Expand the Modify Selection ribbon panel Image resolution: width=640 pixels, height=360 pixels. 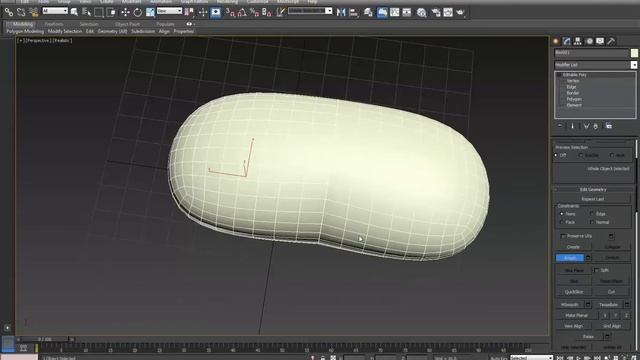(x=65, y=31)
